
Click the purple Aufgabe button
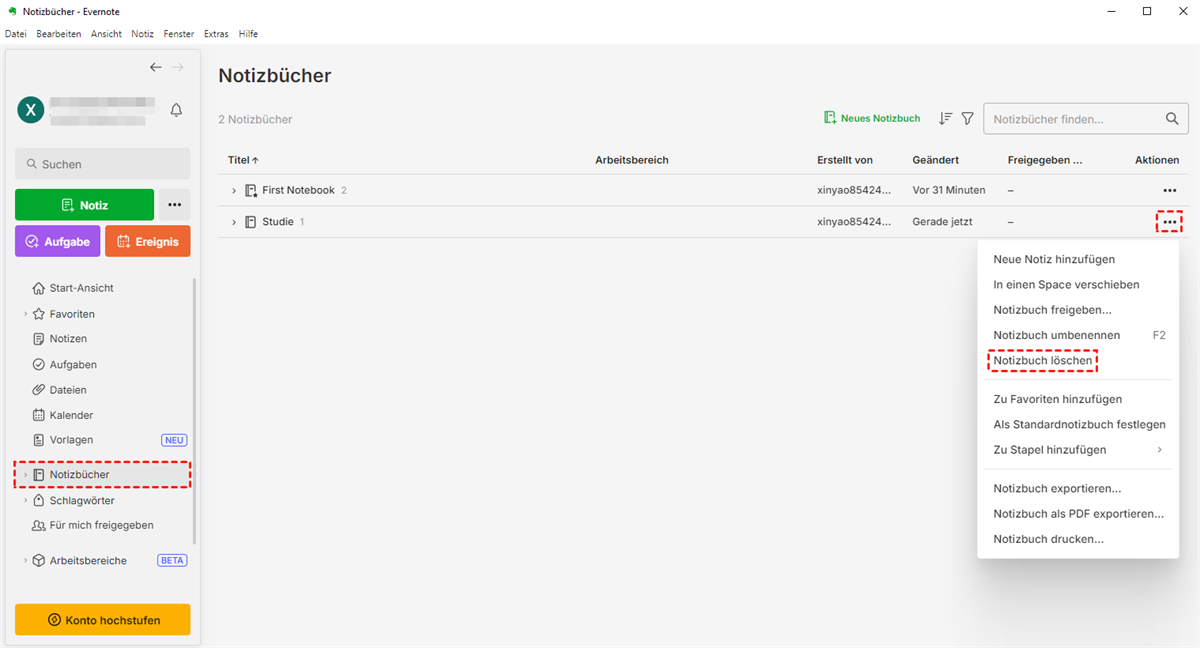coord(57,241)
